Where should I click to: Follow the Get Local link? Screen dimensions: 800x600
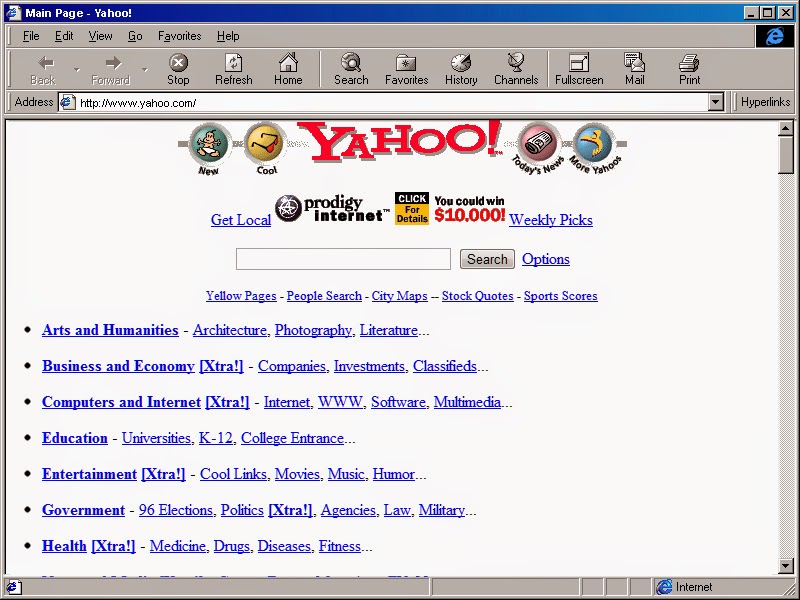[241, 220]
